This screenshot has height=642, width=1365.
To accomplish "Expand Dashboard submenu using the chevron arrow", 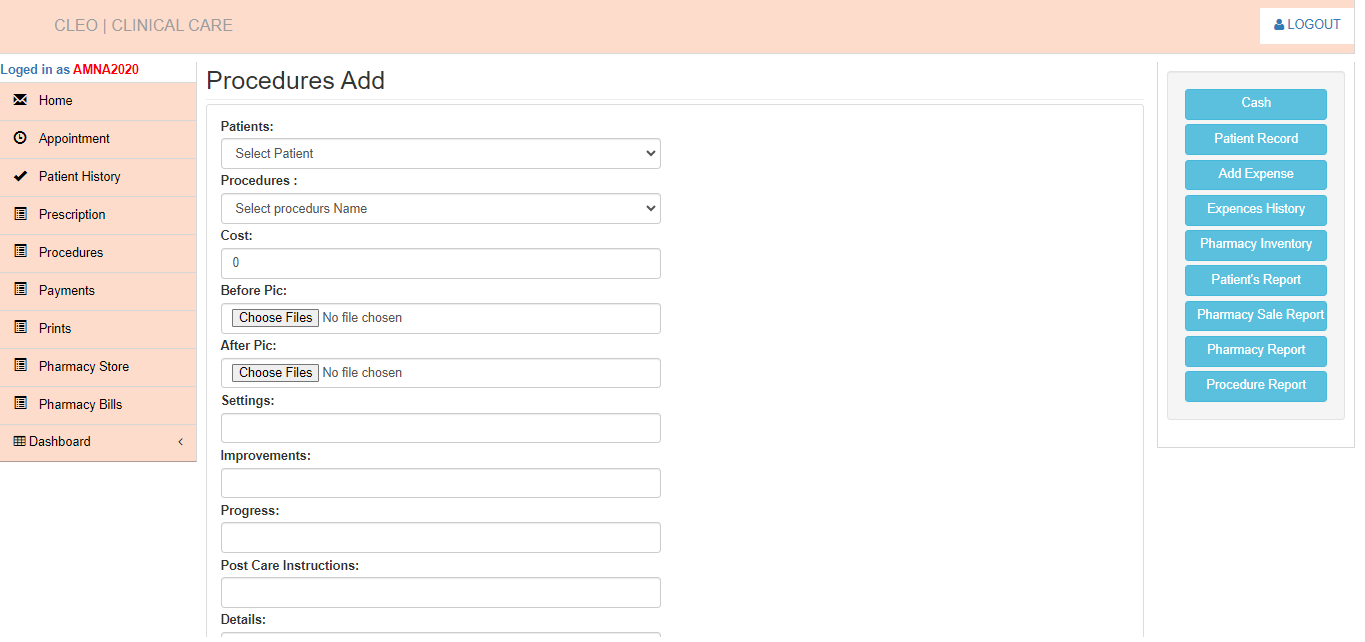I will (180, 442).
